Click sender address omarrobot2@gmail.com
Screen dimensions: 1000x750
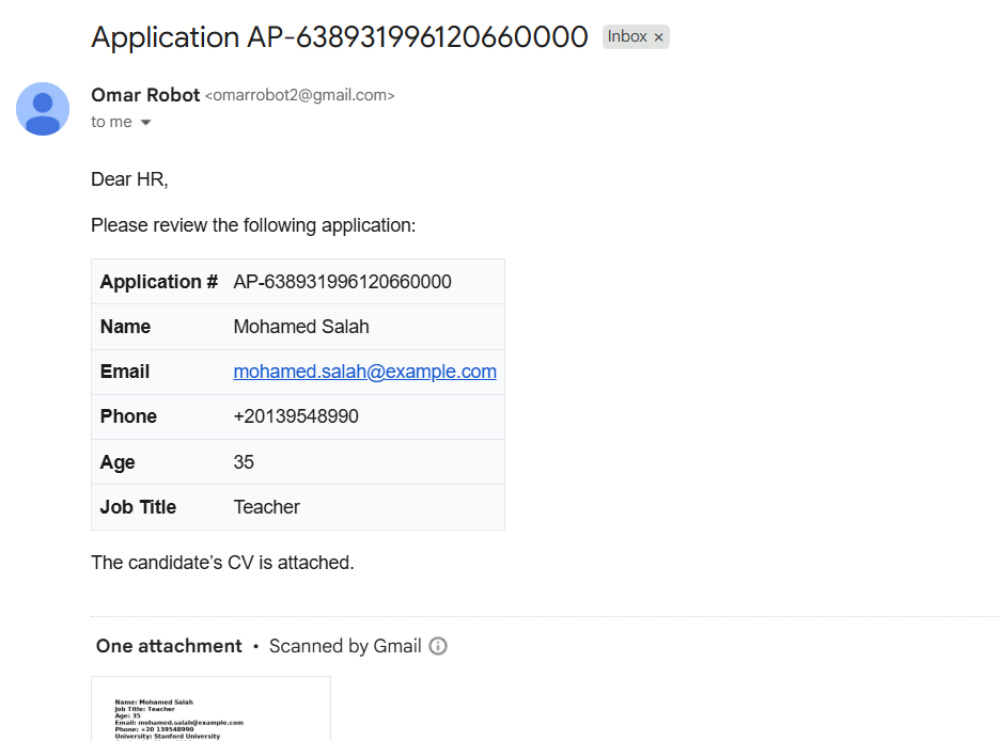300,95
